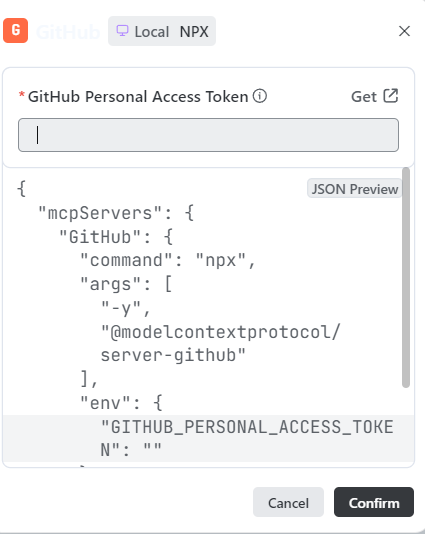Click the GitHub Personal Access Token label
The width and height of the screenshot is (425, 534).
coord(138,97)
